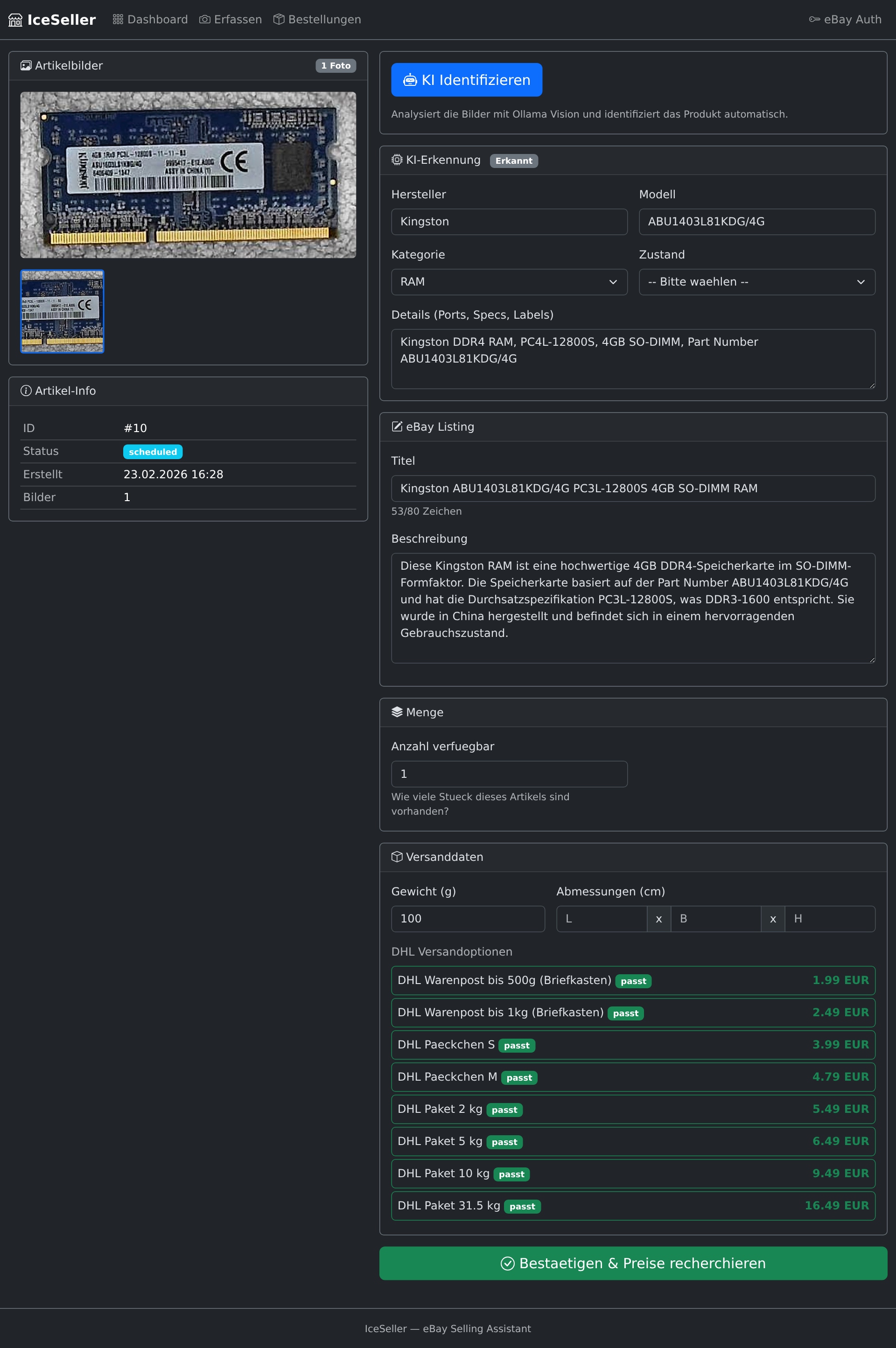
Task: Click the Ollama Vision helper text
Action: click(x=589, y=114)
